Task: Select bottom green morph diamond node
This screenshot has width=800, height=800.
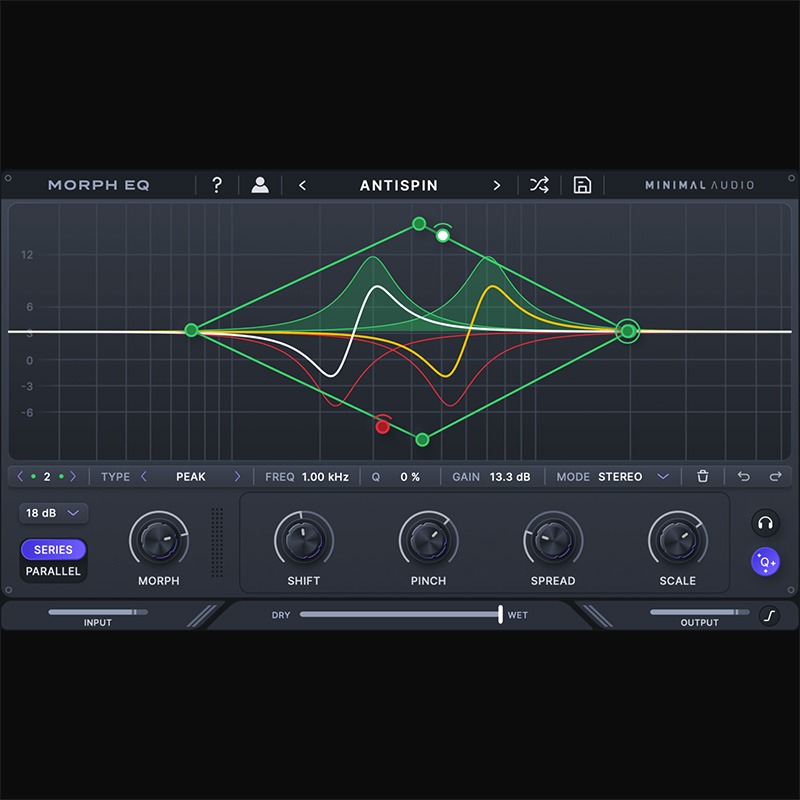Action: pos(422,439)
